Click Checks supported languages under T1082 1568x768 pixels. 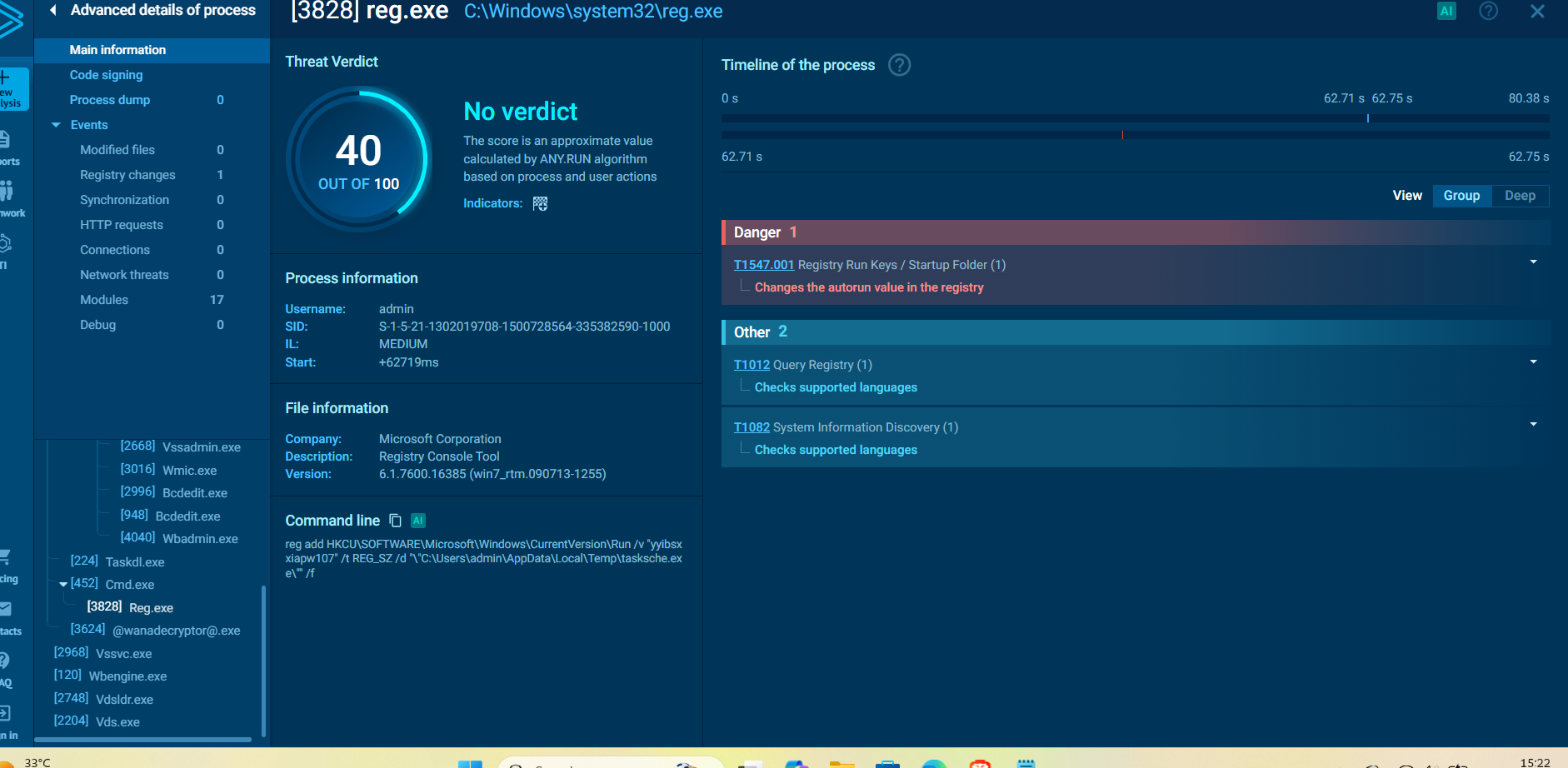[x=836, y=450]
